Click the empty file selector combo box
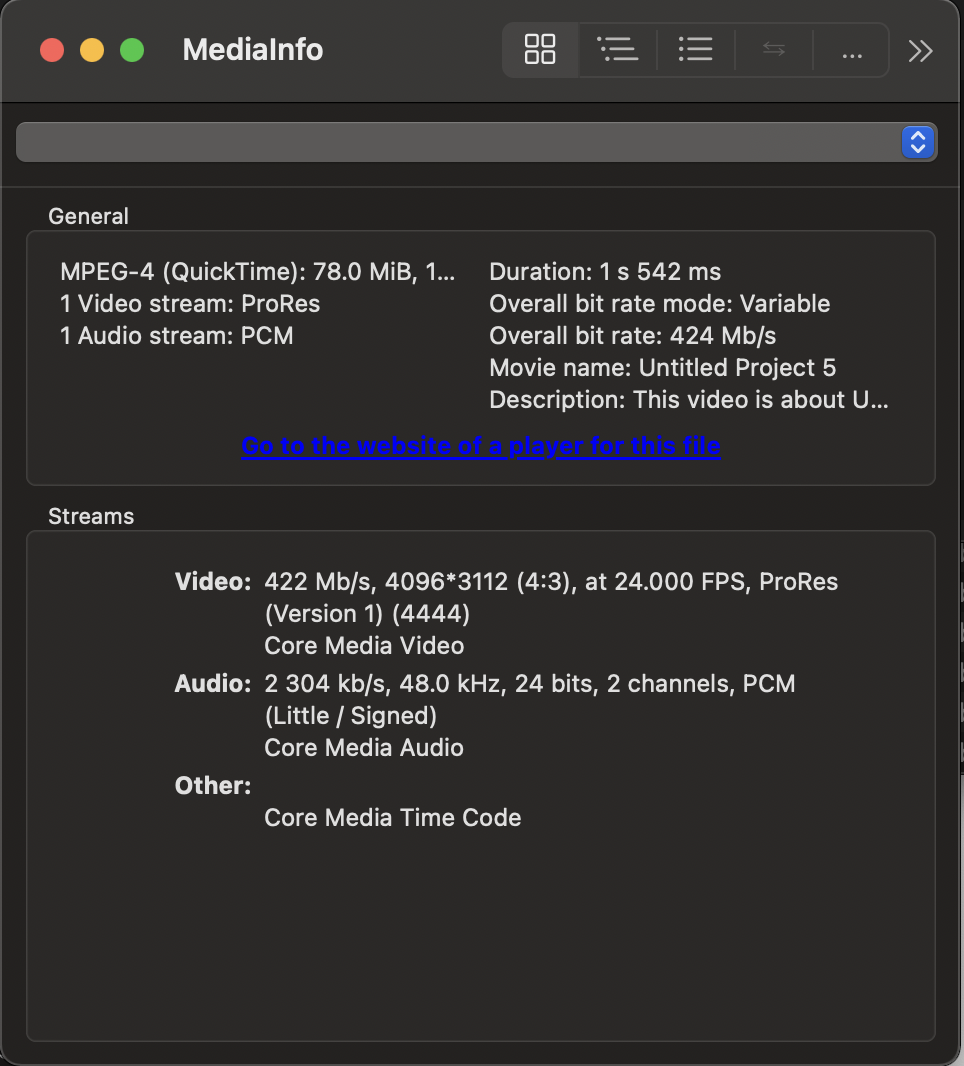Viewport: 964px width, 1066px height. point(477,142)
